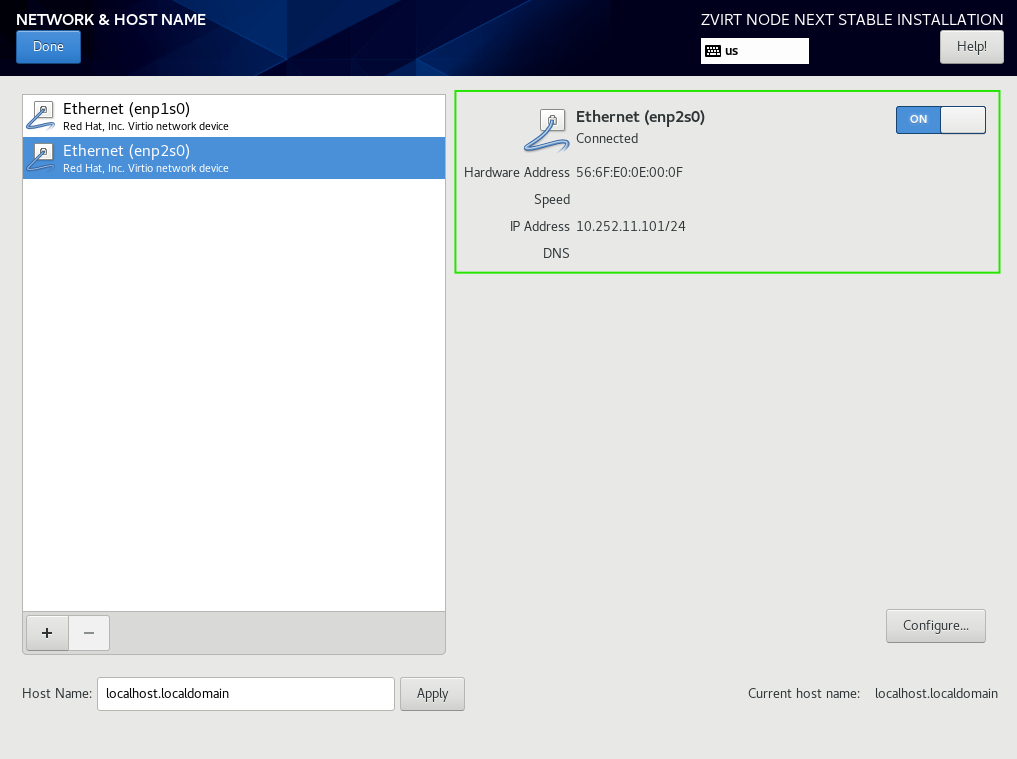Open the Configure... dialog

click(x=935, y=625)
